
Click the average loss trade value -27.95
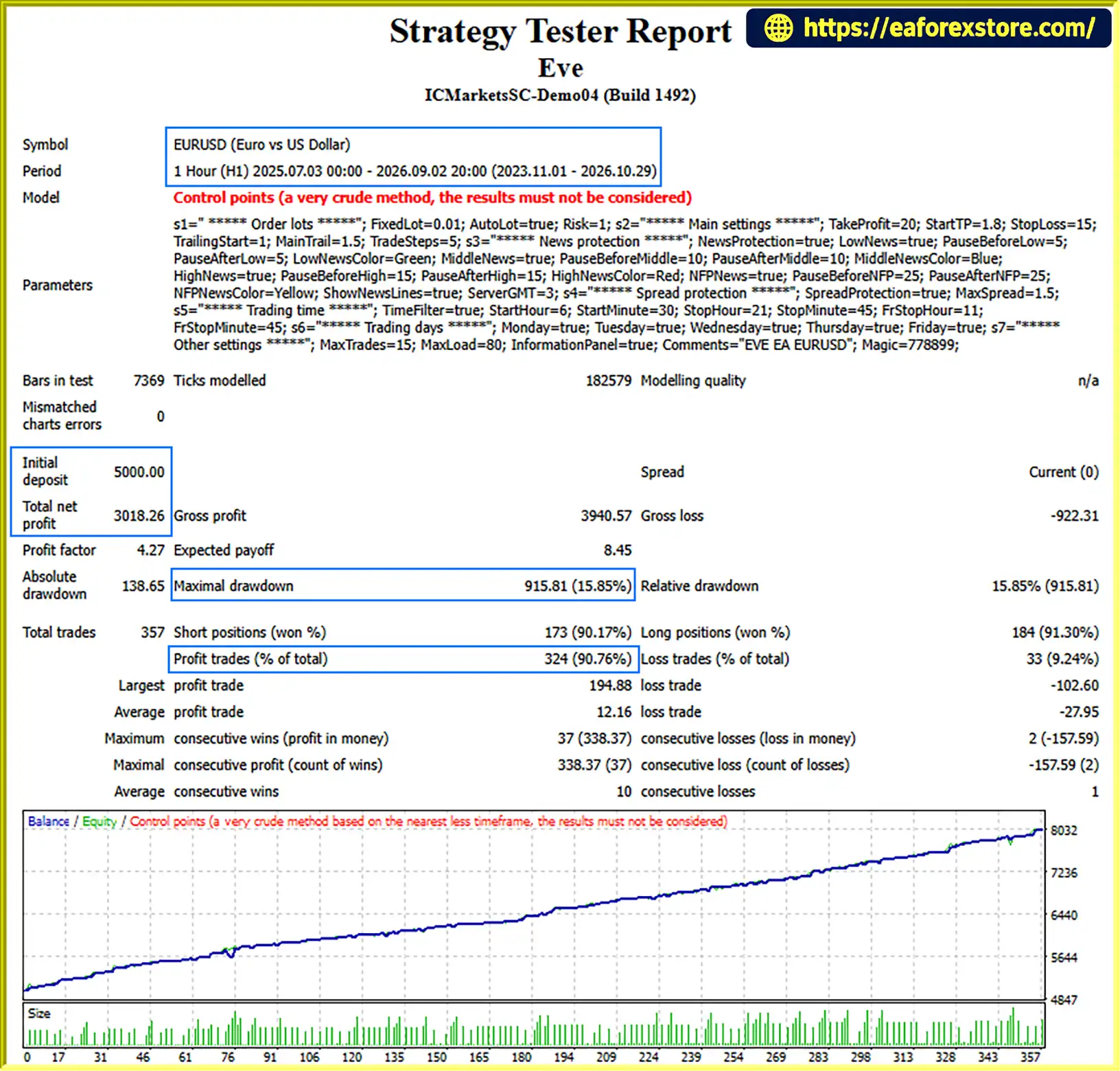point(1079,712)
